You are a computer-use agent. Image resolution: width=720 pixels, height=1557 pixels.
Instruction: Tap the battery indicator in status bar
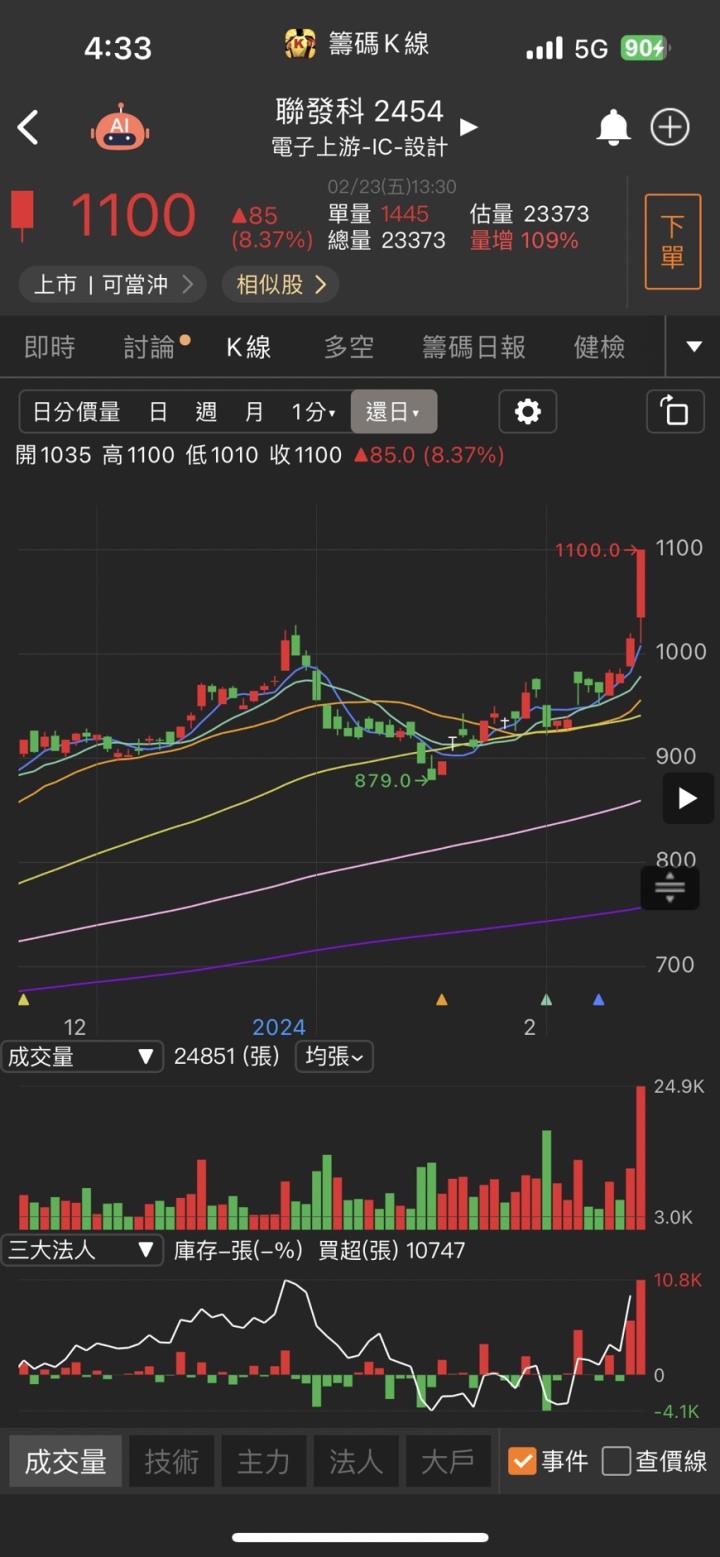[645, 47]
